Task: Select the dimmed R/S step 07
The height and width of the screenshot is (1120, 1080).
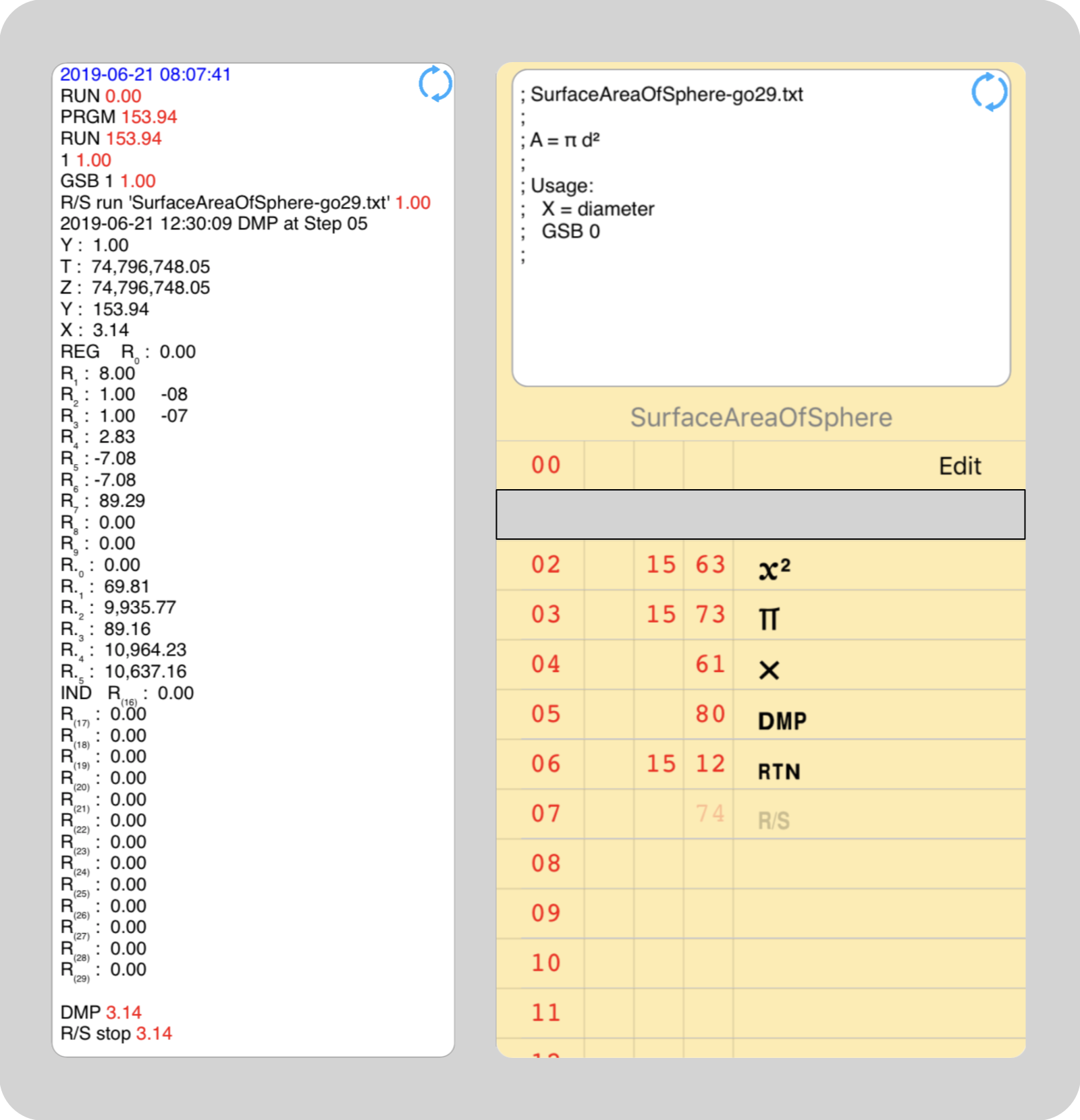Action: [x=760, y=815]
